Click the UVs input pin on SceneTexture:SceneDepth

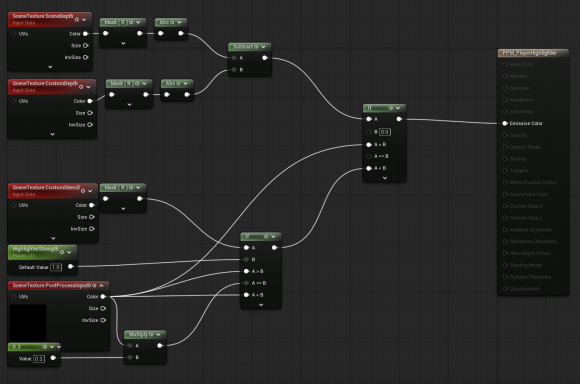point(14,34)
